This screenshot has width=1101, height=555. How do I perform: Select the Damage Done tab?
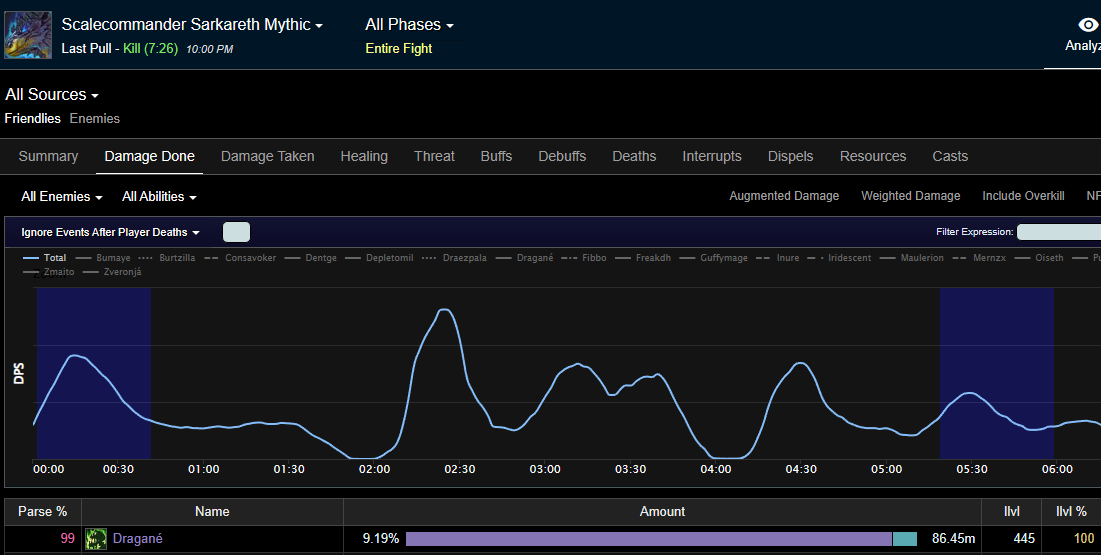point(150,156)
